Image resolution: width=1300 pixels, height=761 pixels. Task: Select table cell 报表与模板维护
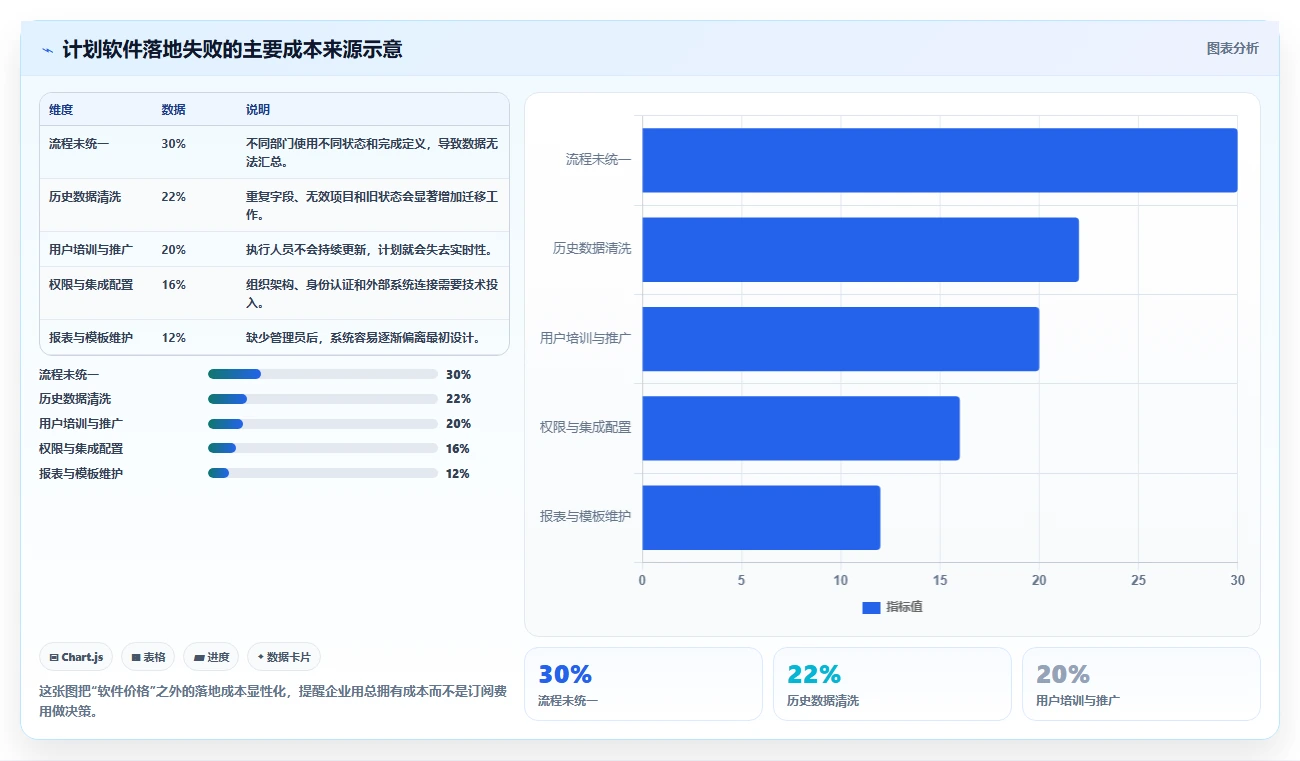coord(91,338)
